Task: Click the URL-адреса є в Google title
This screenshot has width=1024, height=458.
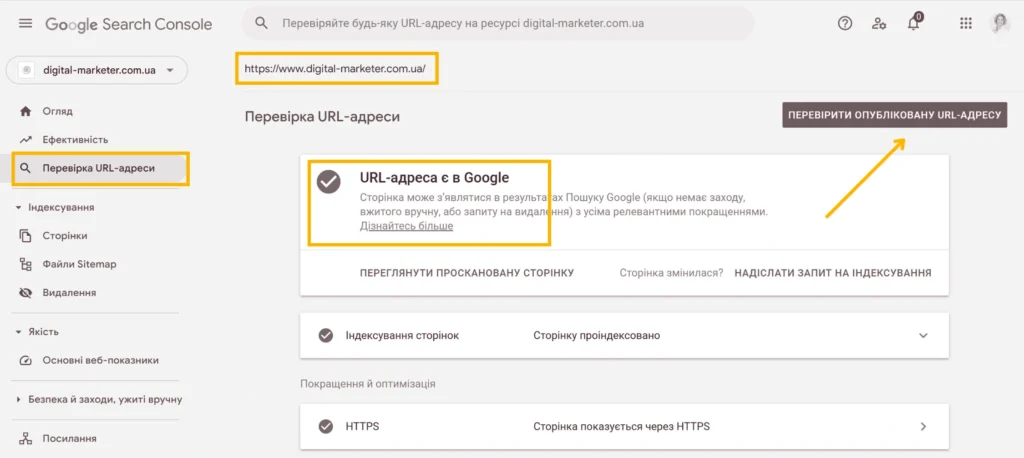Action: [x=434, y=177]
